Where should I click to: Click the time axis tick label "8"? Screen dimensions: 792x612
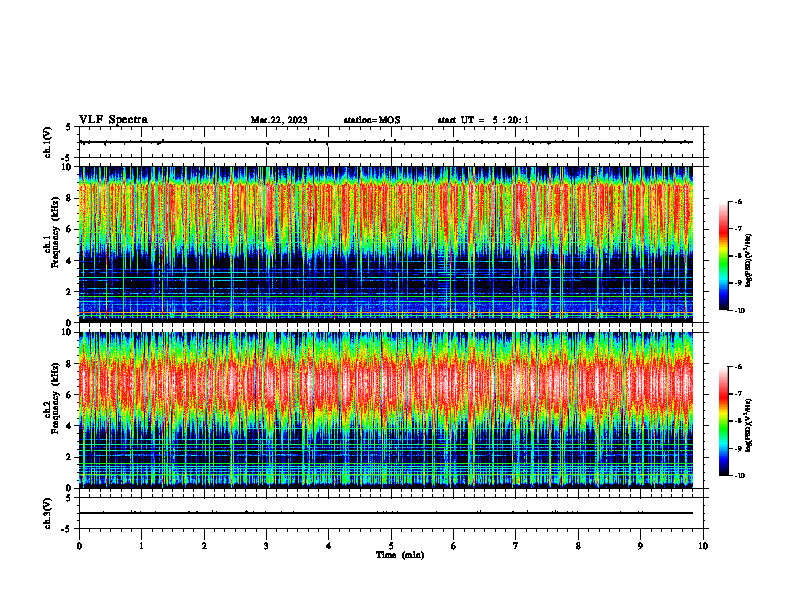578,546
